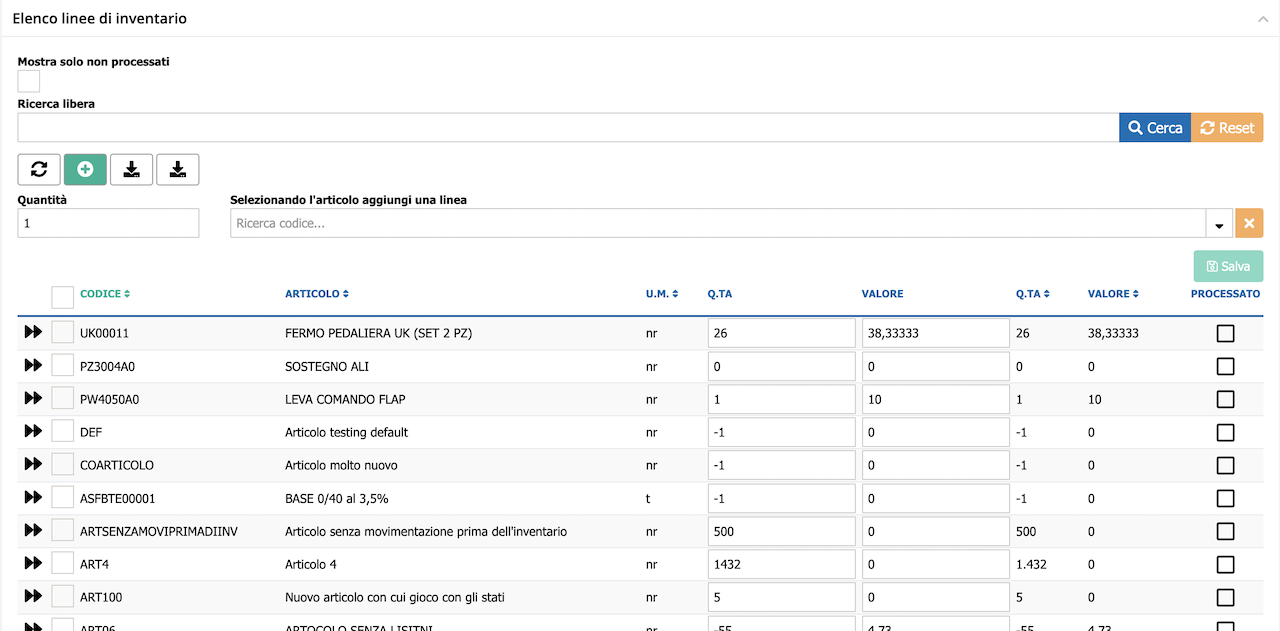1280x631 pixels.
Task: Sort the table by CODICE column
Action: point(105,294)
